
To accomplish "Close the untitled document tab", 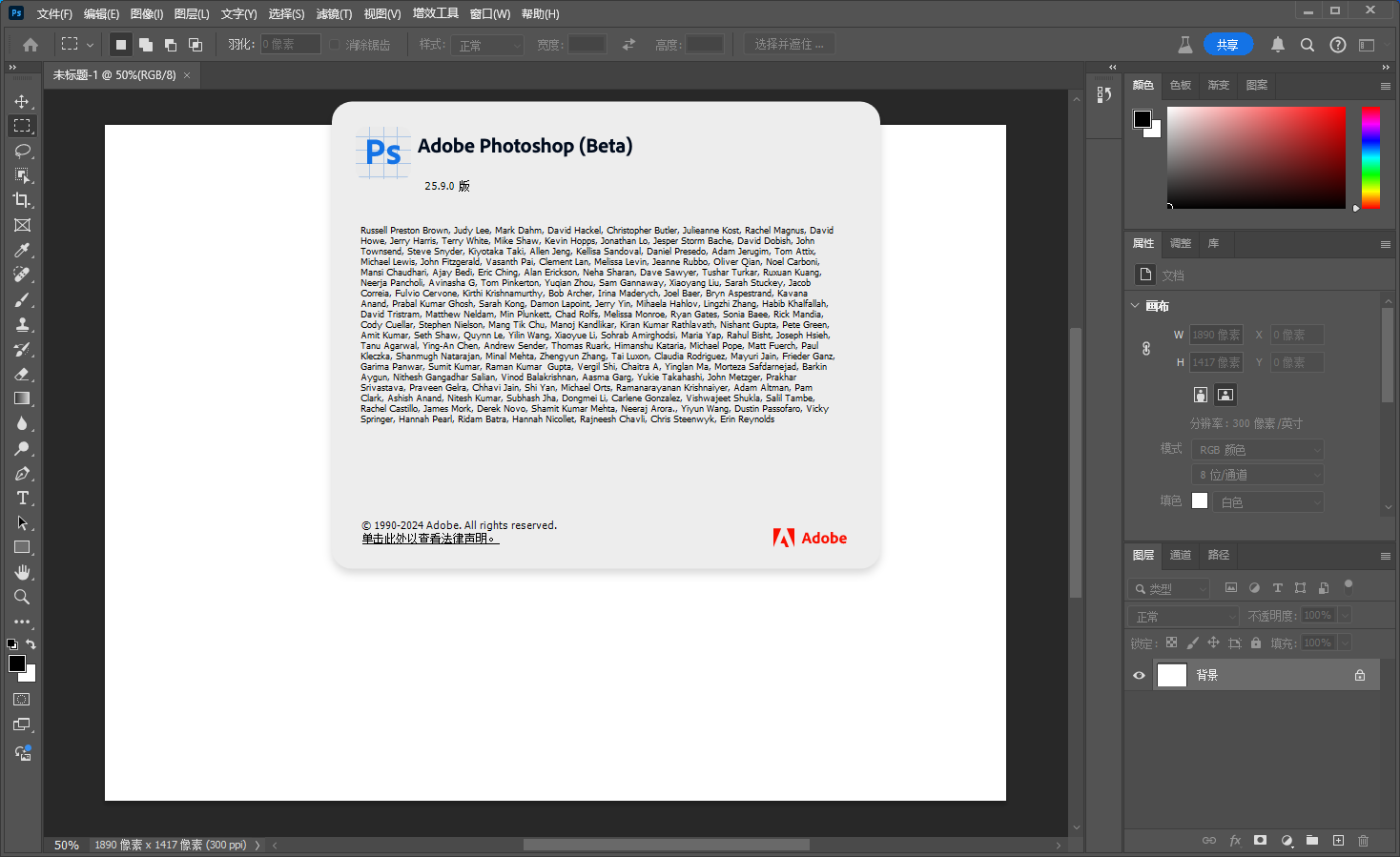I will tap(187, 75).
